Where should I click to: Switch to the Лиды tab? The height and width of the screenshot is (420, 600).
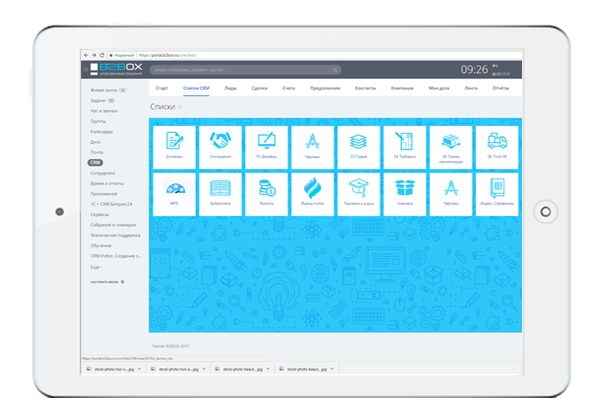[x=230, y=88]
